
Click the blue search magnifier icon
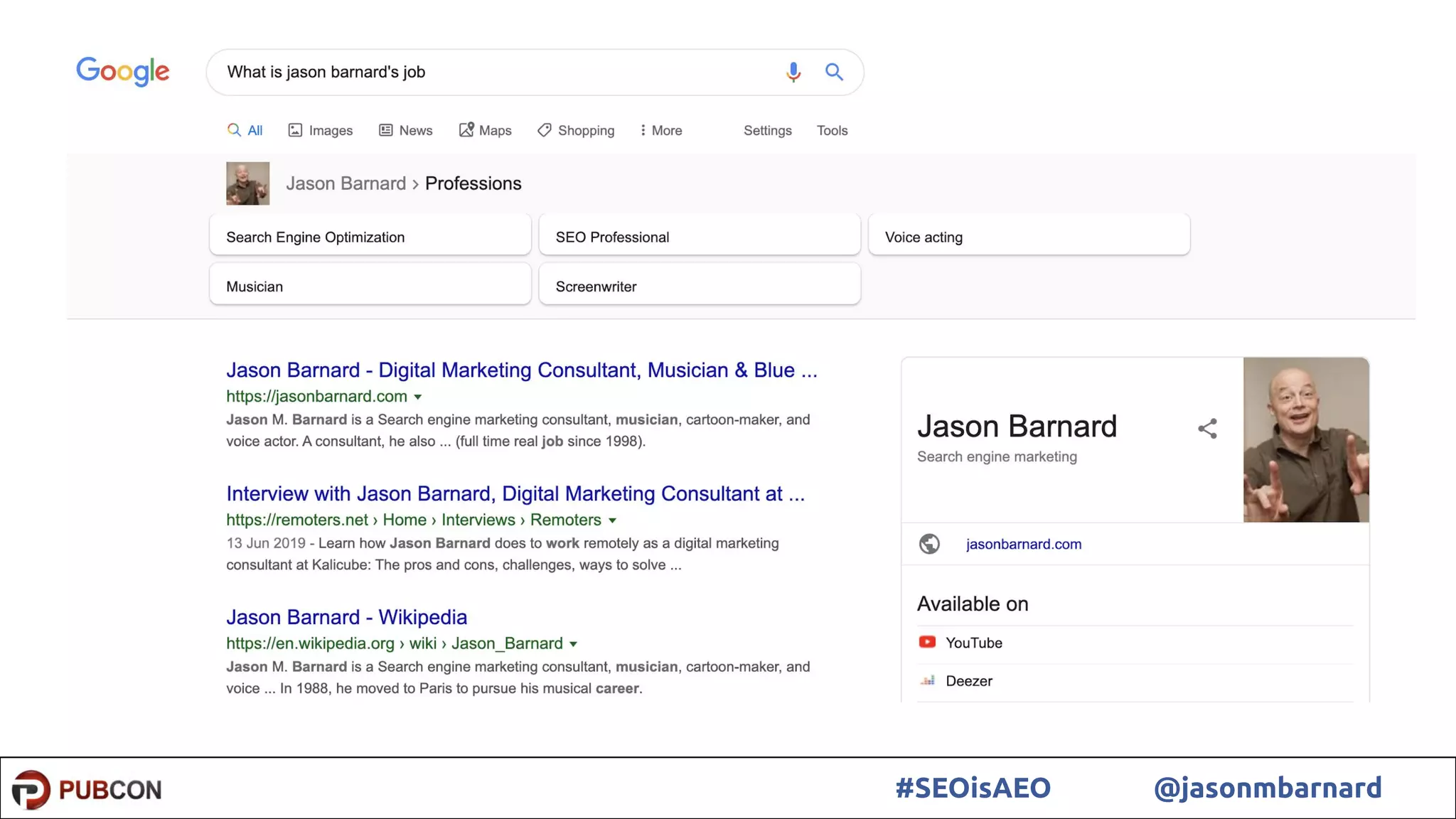coord(834,72)
